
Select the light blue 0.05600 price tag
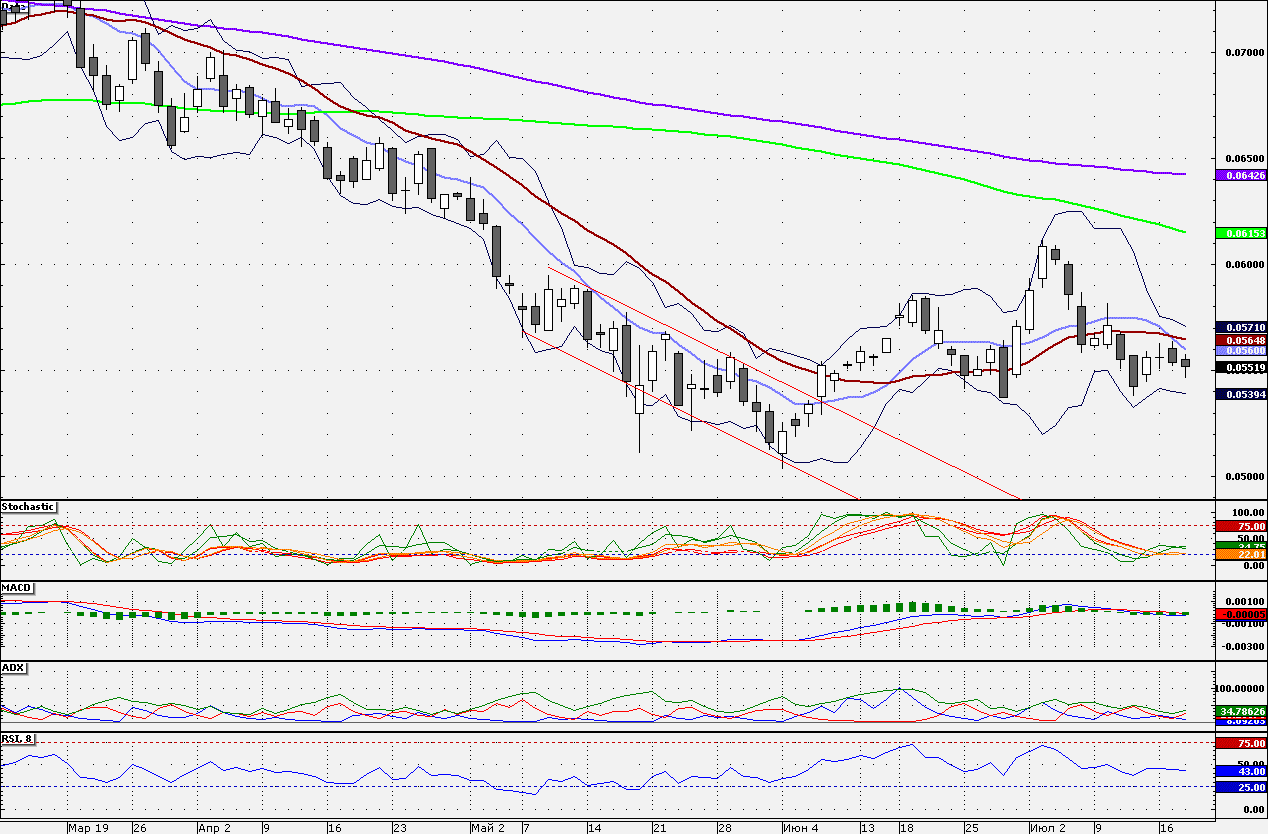coord(1240,351)
